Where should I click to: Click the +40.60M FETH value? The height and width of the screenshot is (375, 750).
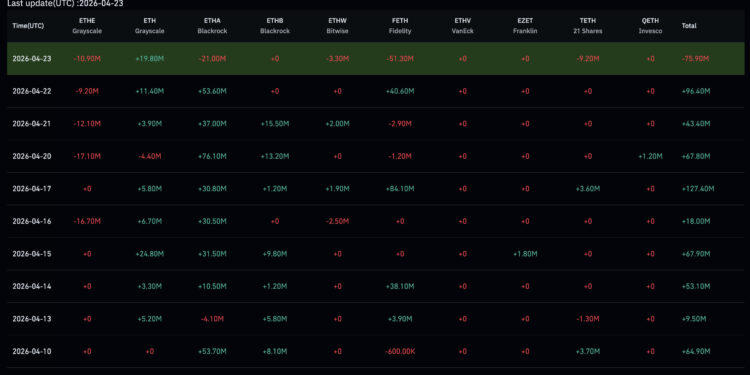[x=400, y=91]
